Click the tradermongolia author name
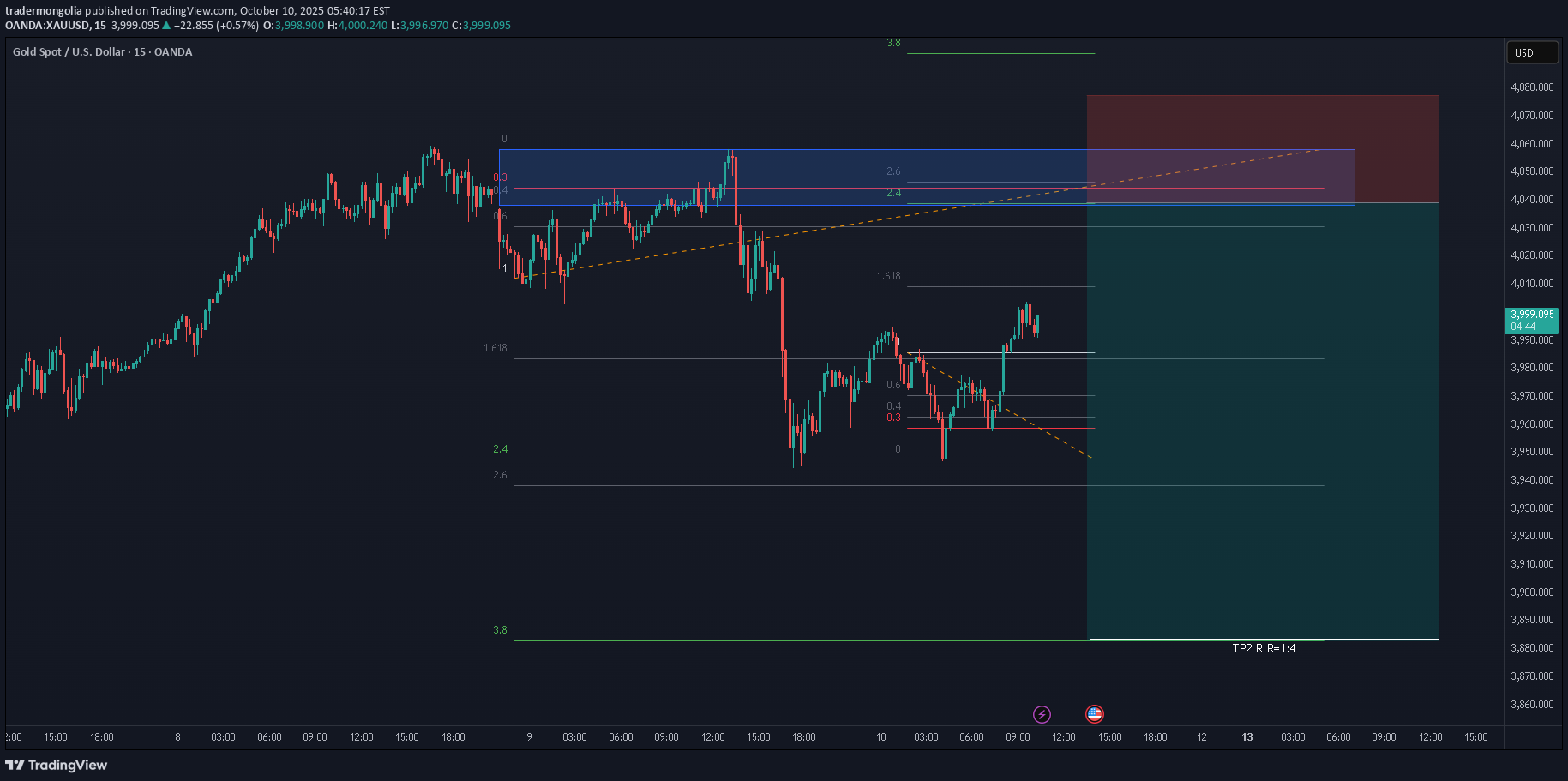This screenshot has width=1568, height=781. [44, 11]
